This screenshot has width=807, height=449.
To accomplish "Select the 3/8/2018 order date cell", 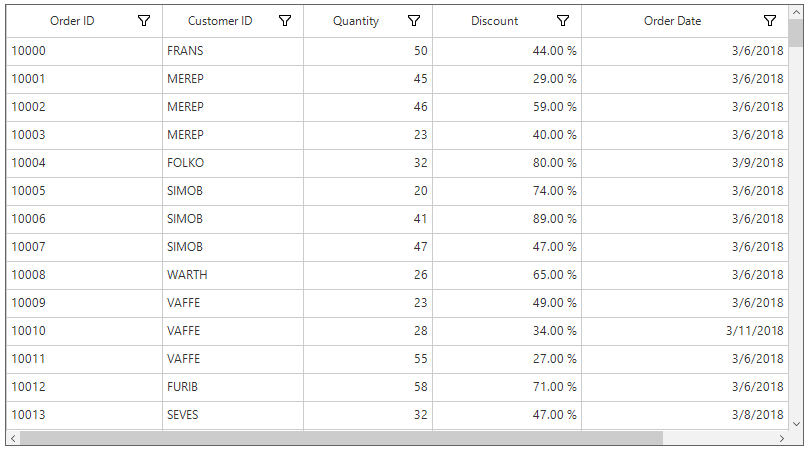I will (x=685, y=415).
